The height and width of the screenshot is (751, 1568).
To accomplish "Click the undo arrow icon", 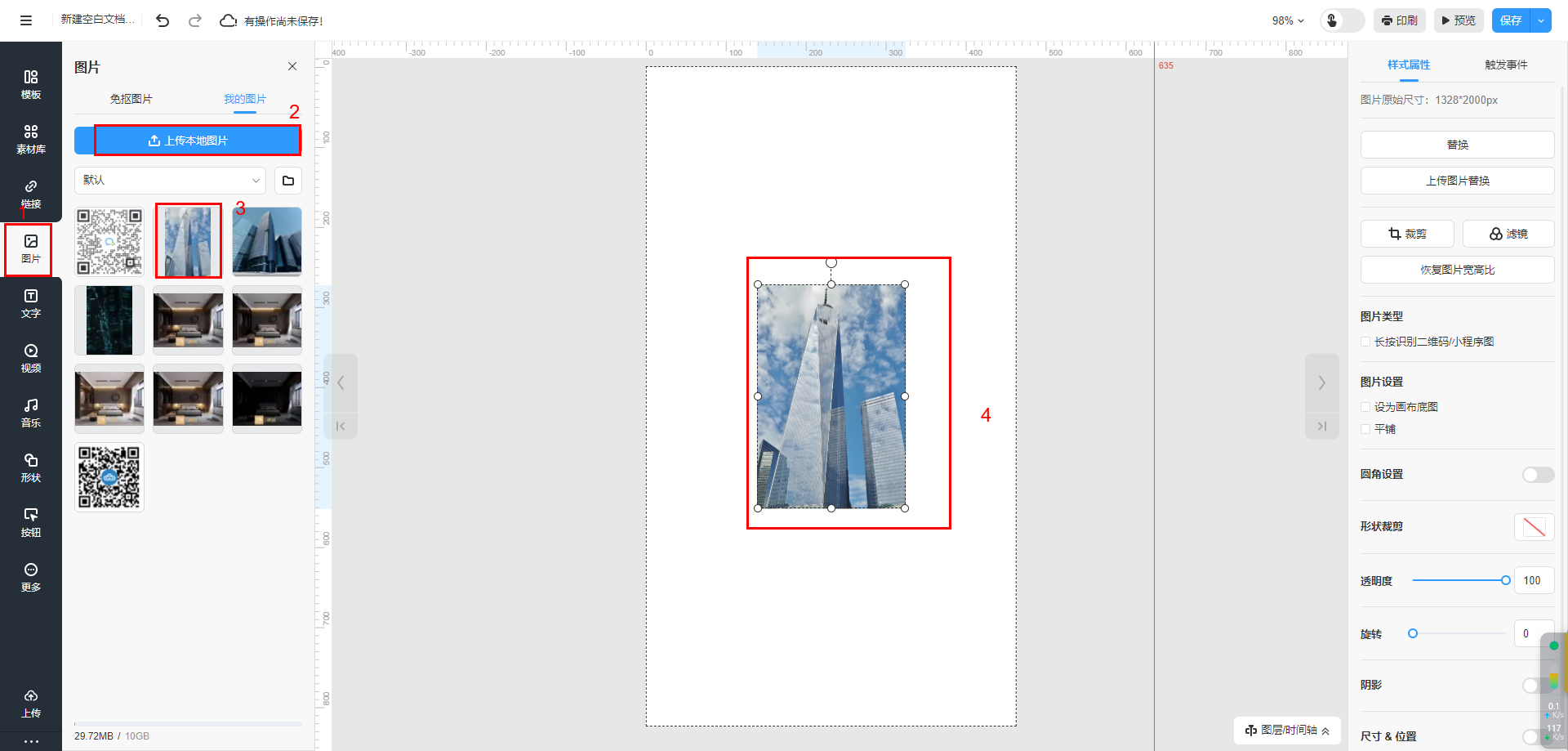I will pyautogui.click(x=163, y=20).
